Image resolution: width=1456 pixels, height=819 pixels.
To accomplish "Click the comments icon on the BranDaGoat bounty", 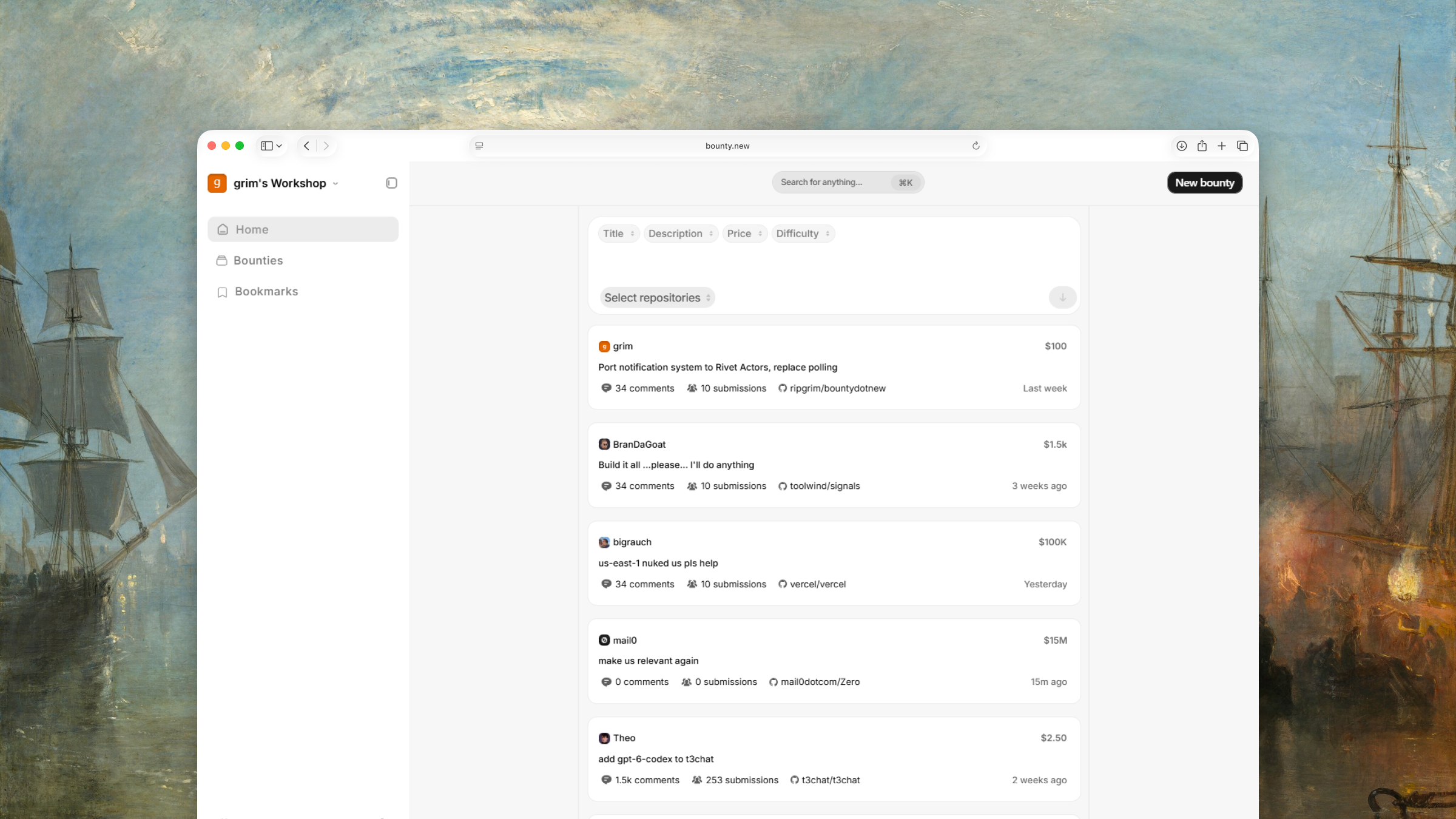I will tap(605, 486).
